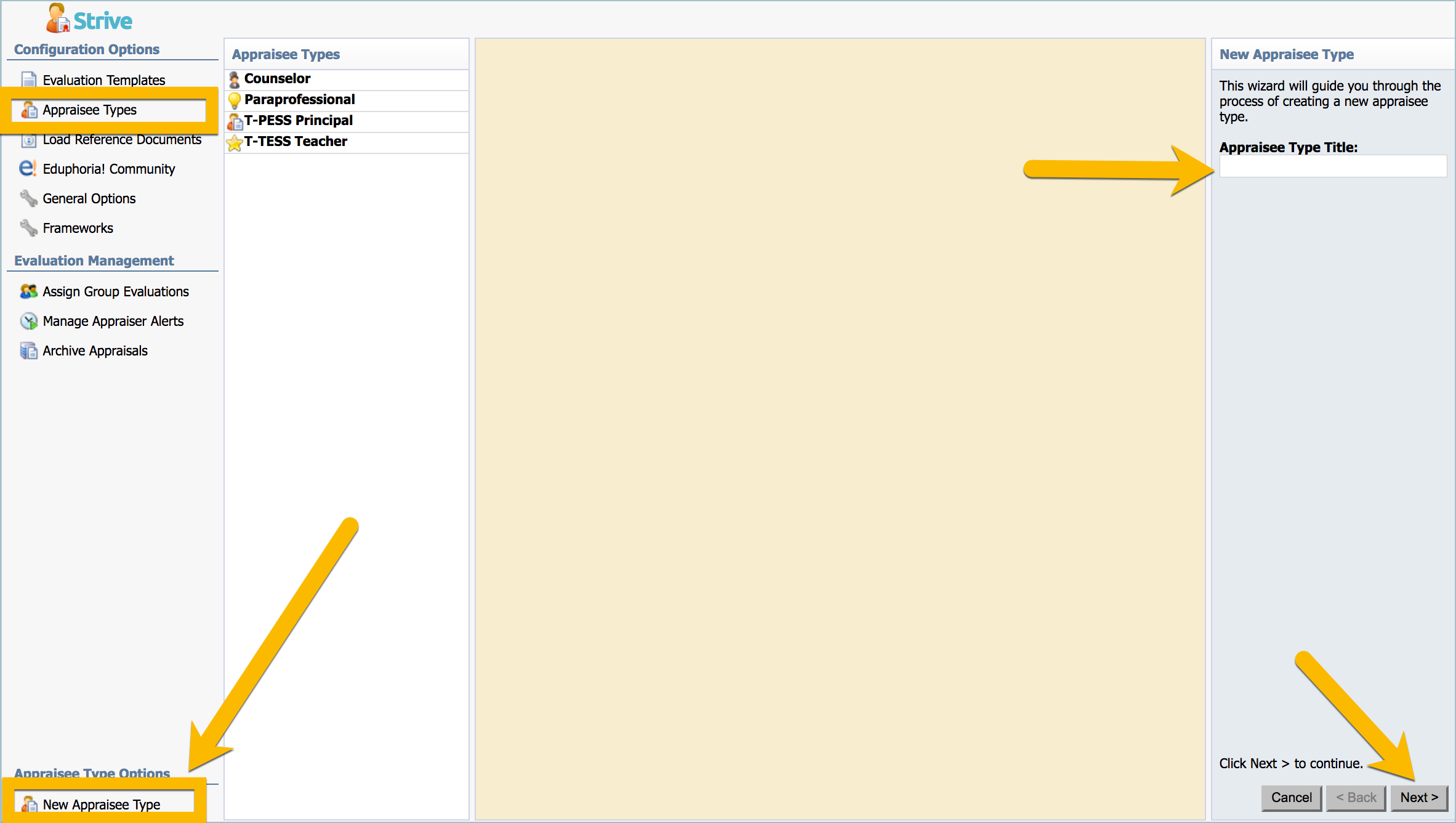The width and height of the screenshot is (1456, 823).
Task: Select the T-PESS Principal appraisee type
Action: pyautogui.click(x=347, y=121)
